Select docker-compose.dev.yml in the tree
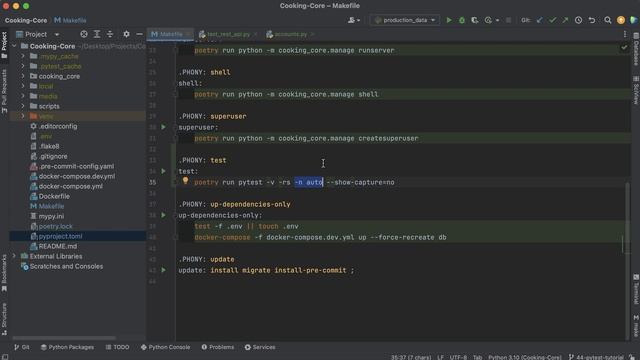The width and height of the screenshot is (640, 360). 78,176
